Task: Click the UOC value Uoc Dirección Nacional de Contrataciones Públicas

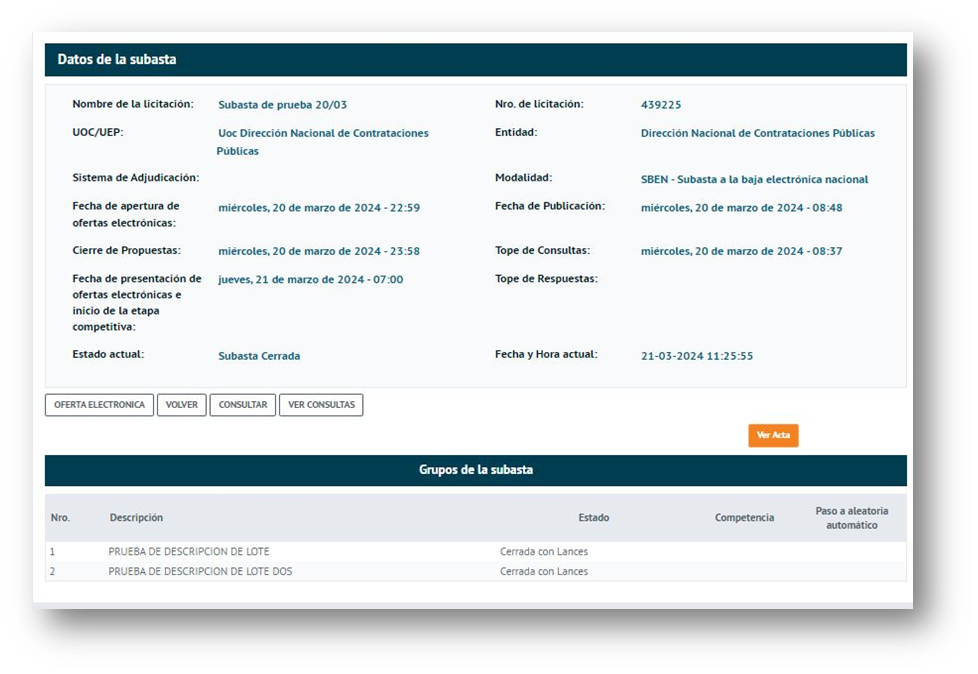Action: click(322, 142)
